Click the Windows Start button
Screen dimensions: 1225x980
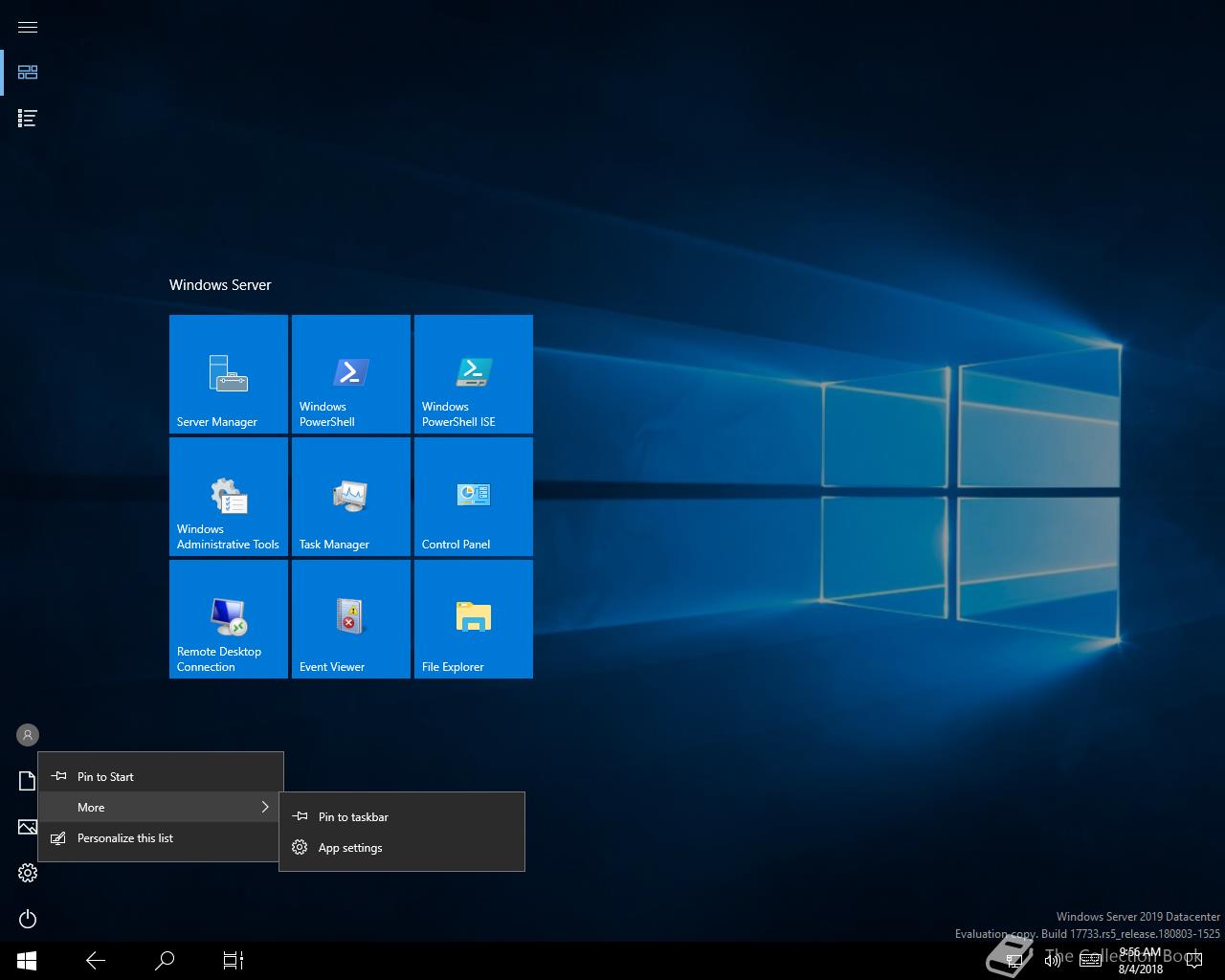point(27,960)
